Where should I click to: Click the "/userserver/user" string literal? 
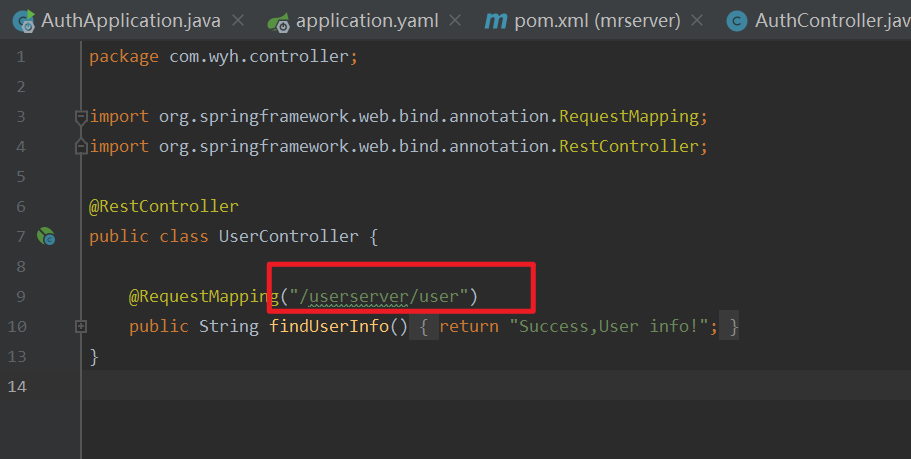point(379,297)
